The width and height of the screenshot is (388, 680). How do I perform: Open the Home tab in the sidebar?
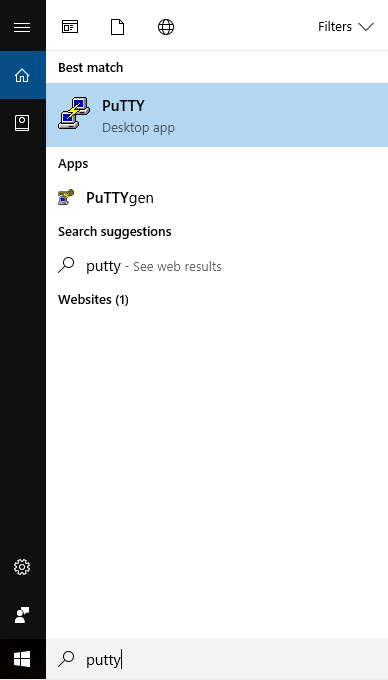tap(22, 75)
